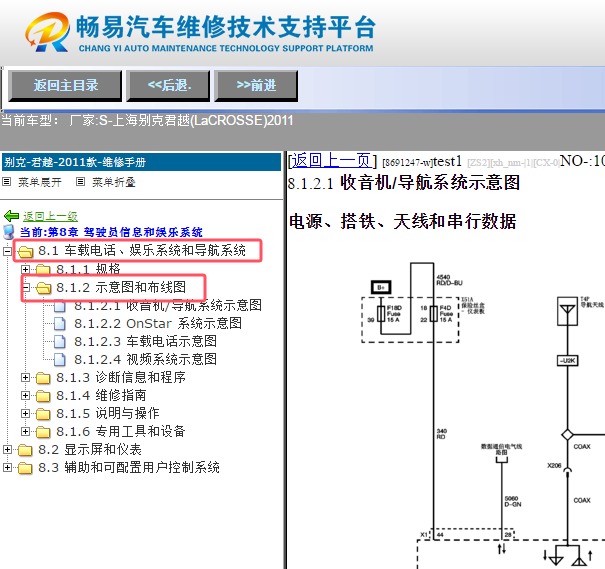The height and width of the screenshot is (569, 605).
Task: Select 8.1.1 规格 label
Action: [x=88, y=269]
